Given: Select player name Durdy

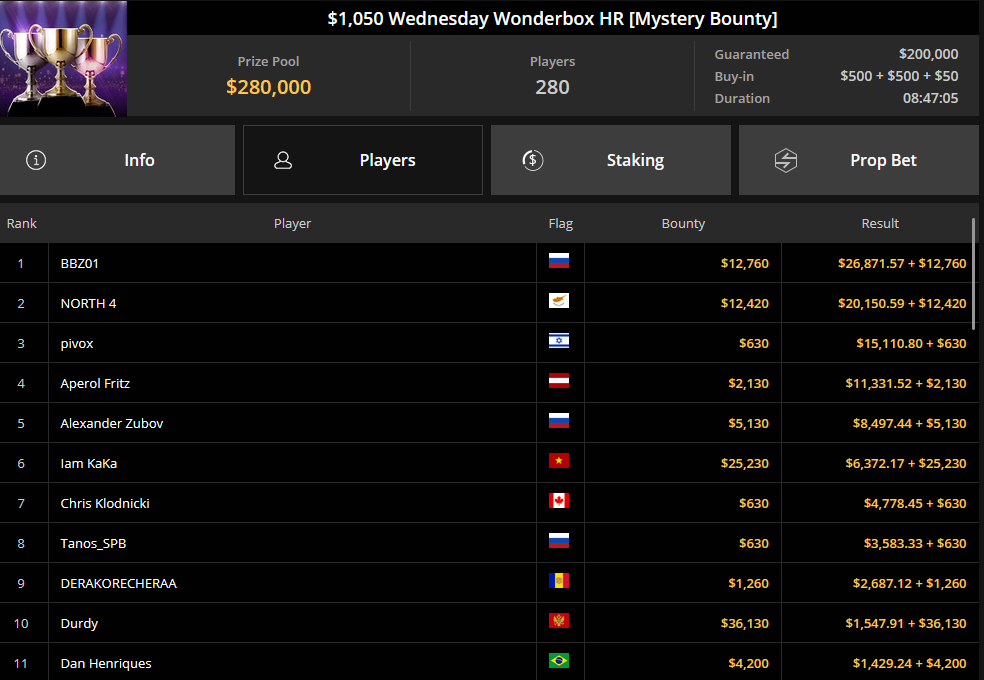Looking at the screenshot, I should 79,624.
